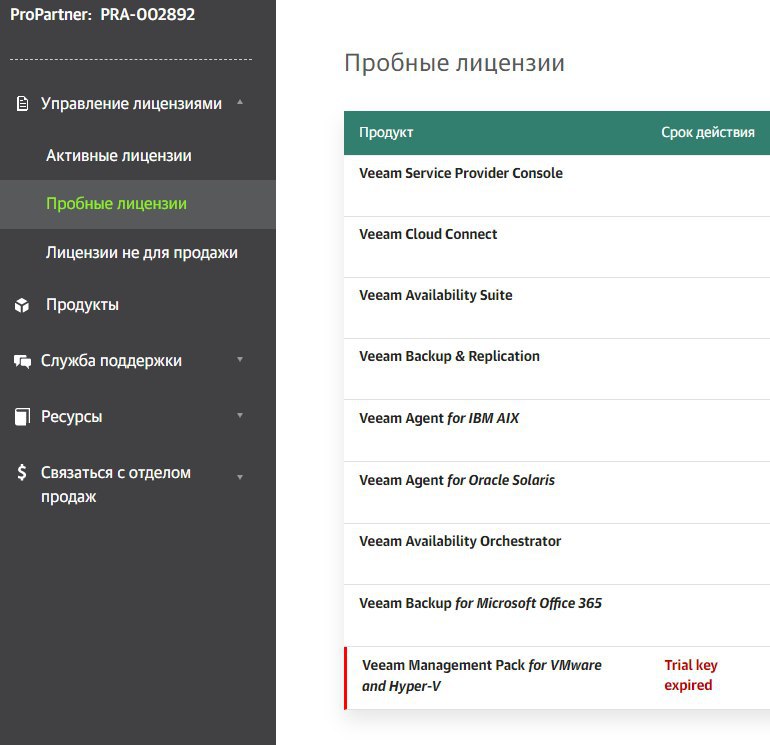
Task: Expand the Связаться с отделом продаж arrow
Action: pyautogui.click(x=240, y=477)
